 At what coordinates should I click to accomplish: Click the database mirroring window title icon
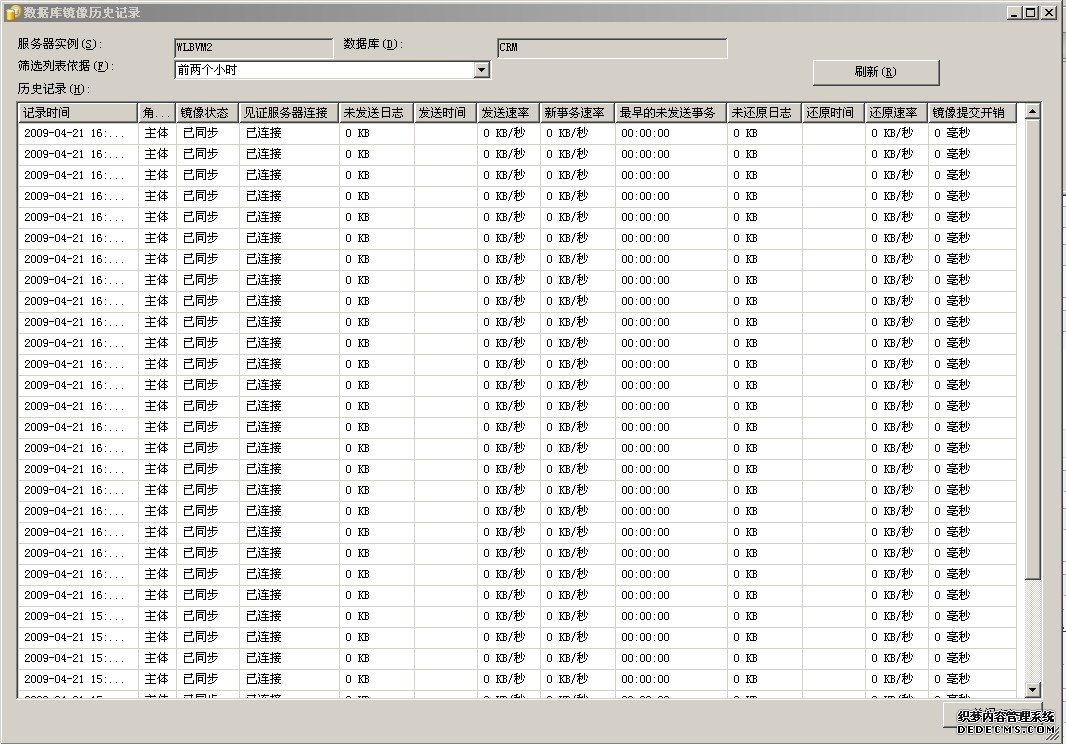pyautogui.click(x=13, y=13)
